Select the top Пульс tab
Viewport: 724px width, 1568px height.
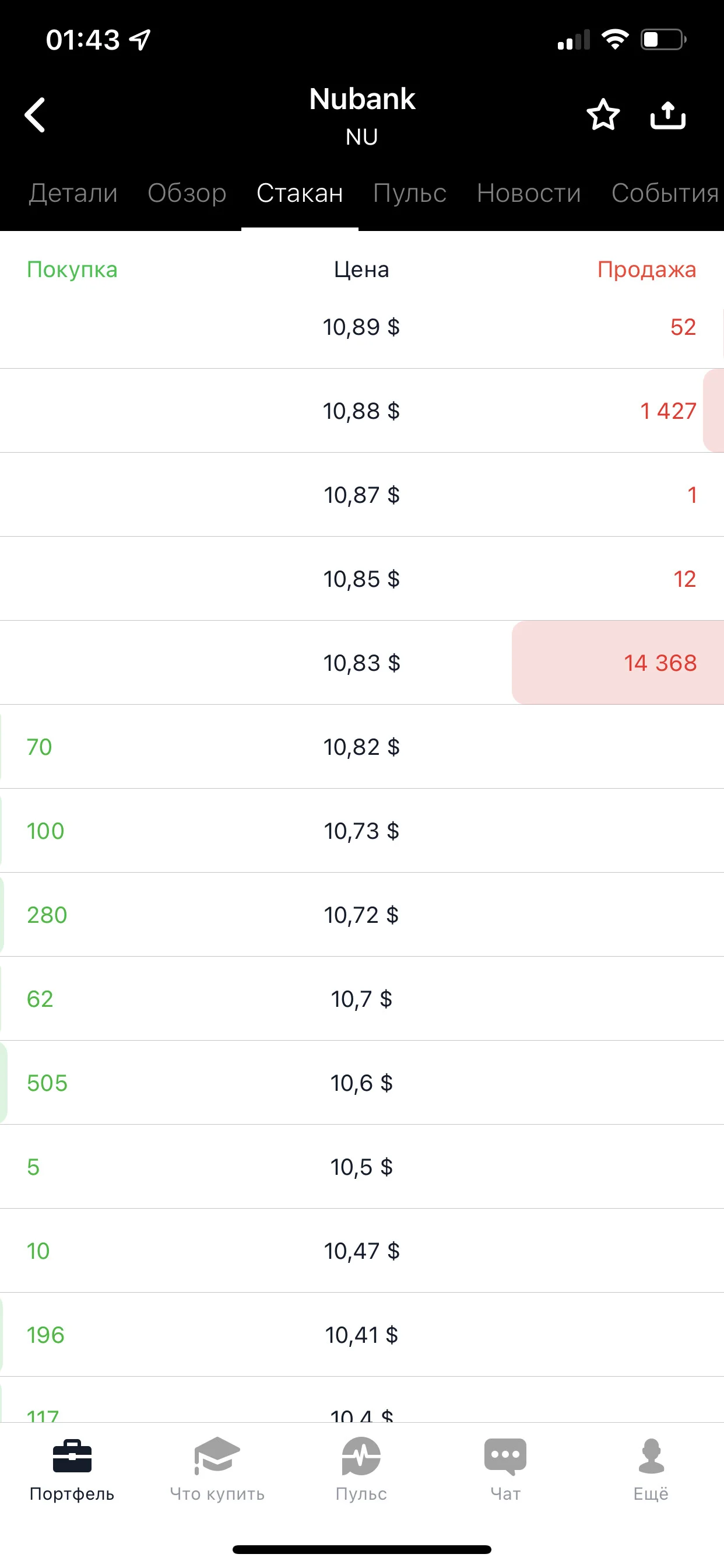pos(409,193)
